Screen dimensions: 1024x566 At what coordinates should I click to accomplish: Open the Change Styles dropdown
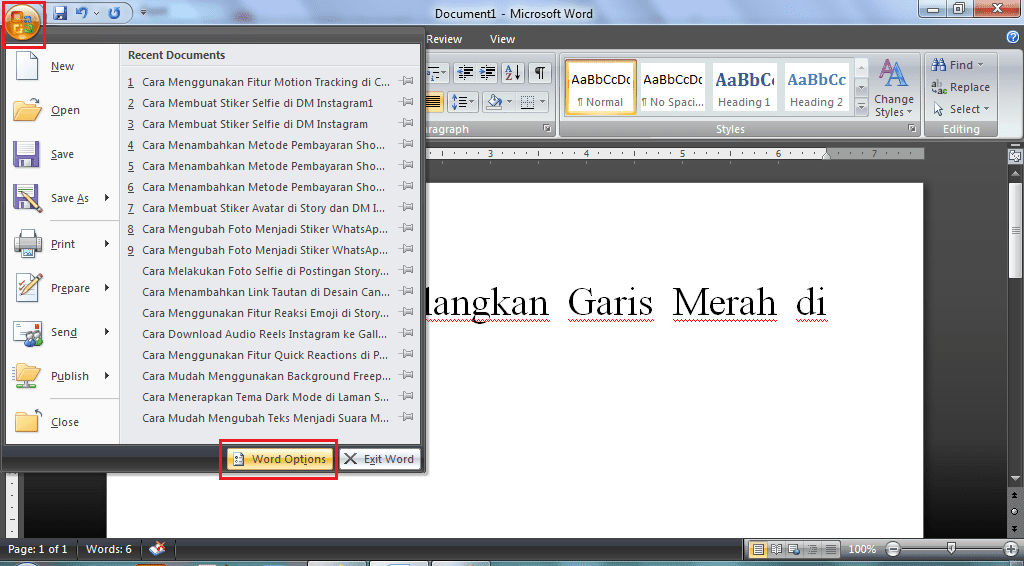tap(893, 88)
